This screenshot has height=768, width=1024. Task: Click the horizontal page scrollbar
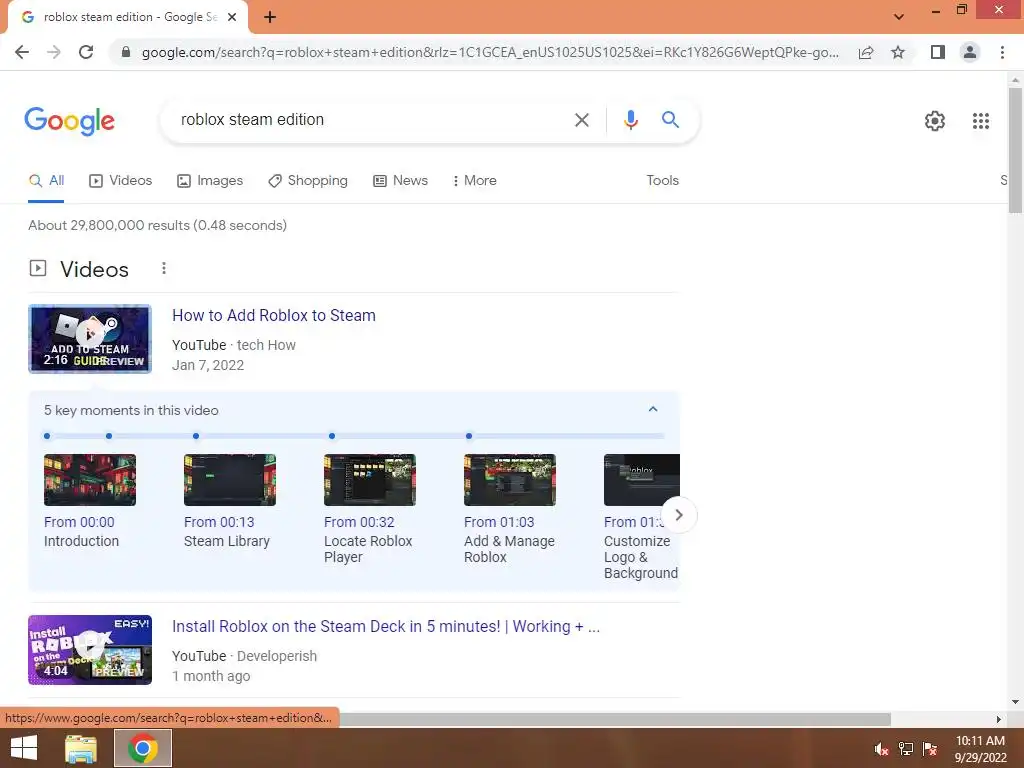614,719
